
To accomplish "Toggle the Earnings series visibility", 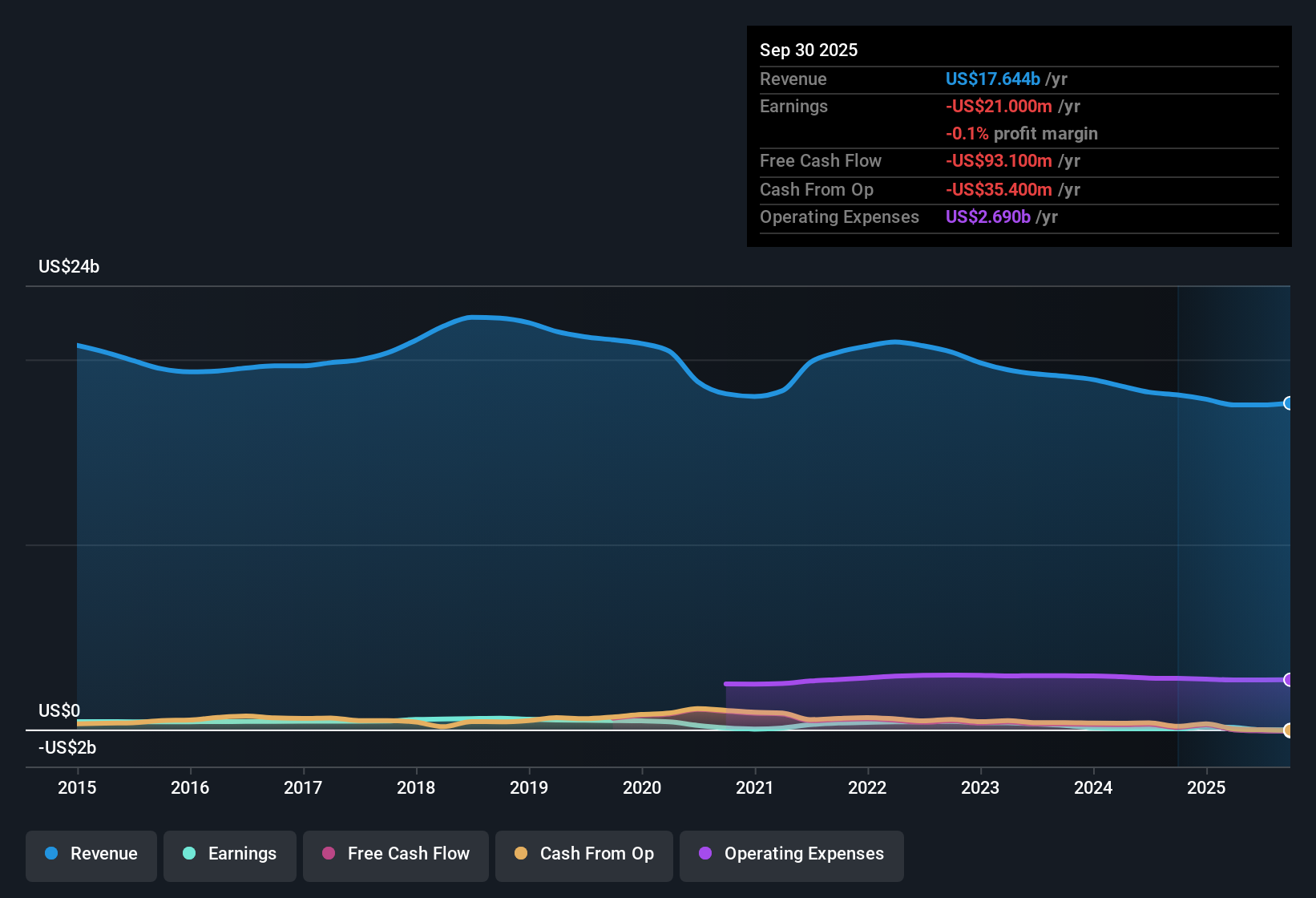I will tap(230, 855).
